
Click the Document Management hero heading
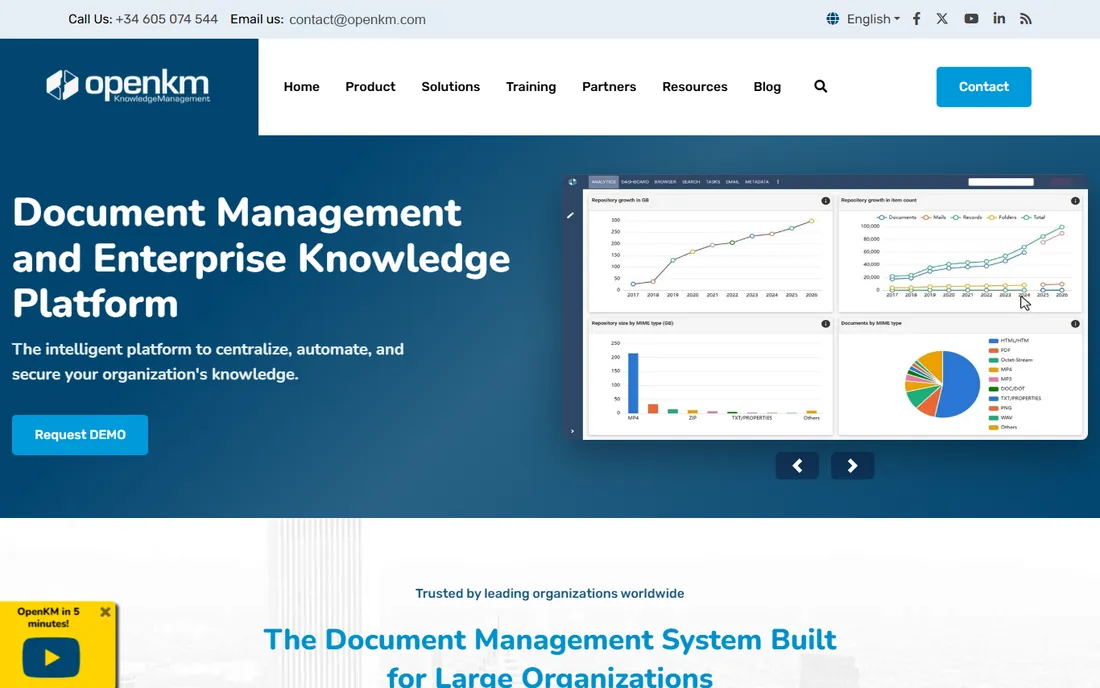pos(261,257)
